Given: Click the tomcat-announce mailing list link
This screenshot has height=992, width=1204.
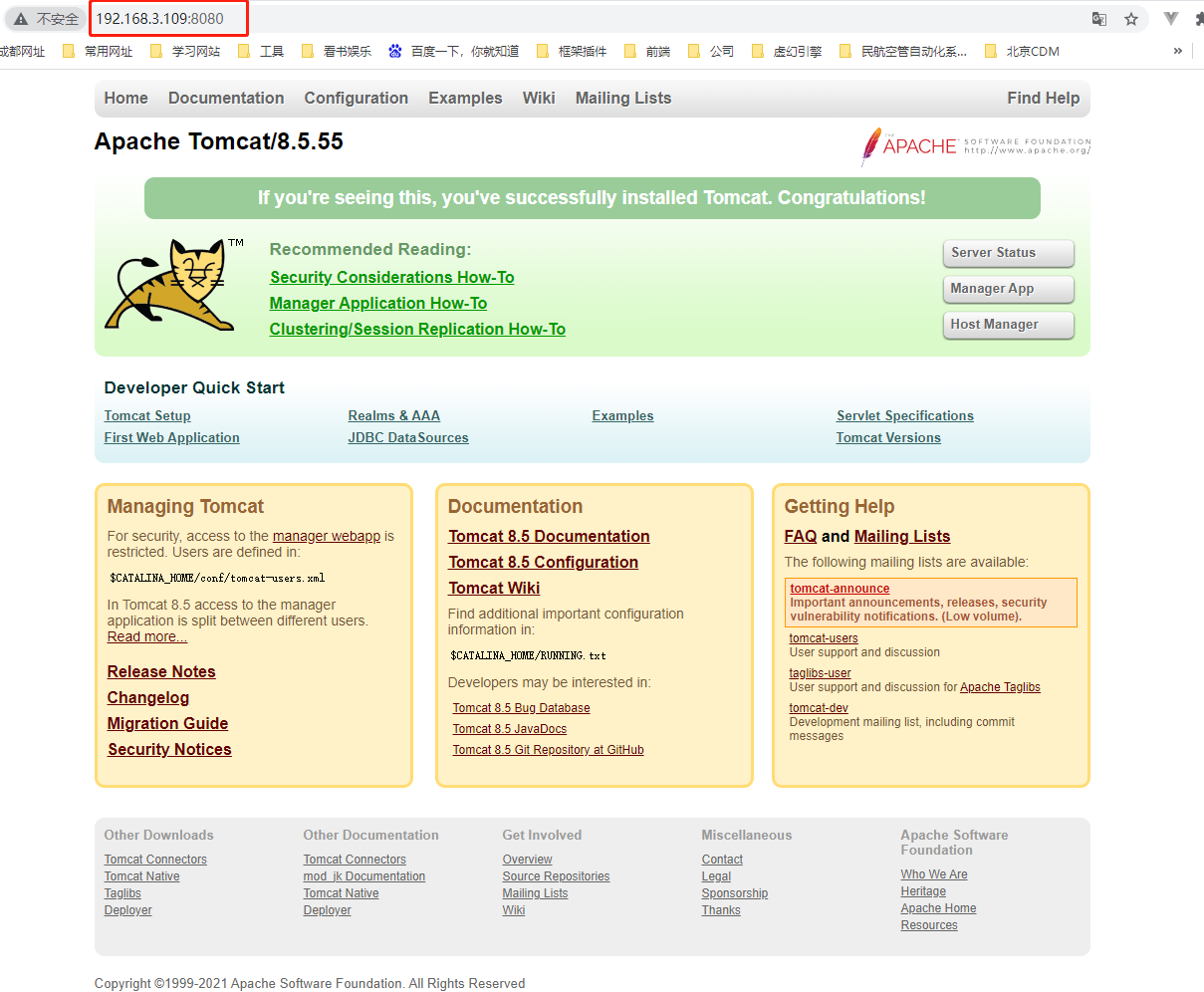Looking at the screenshot, I should (x=839, y=588).
